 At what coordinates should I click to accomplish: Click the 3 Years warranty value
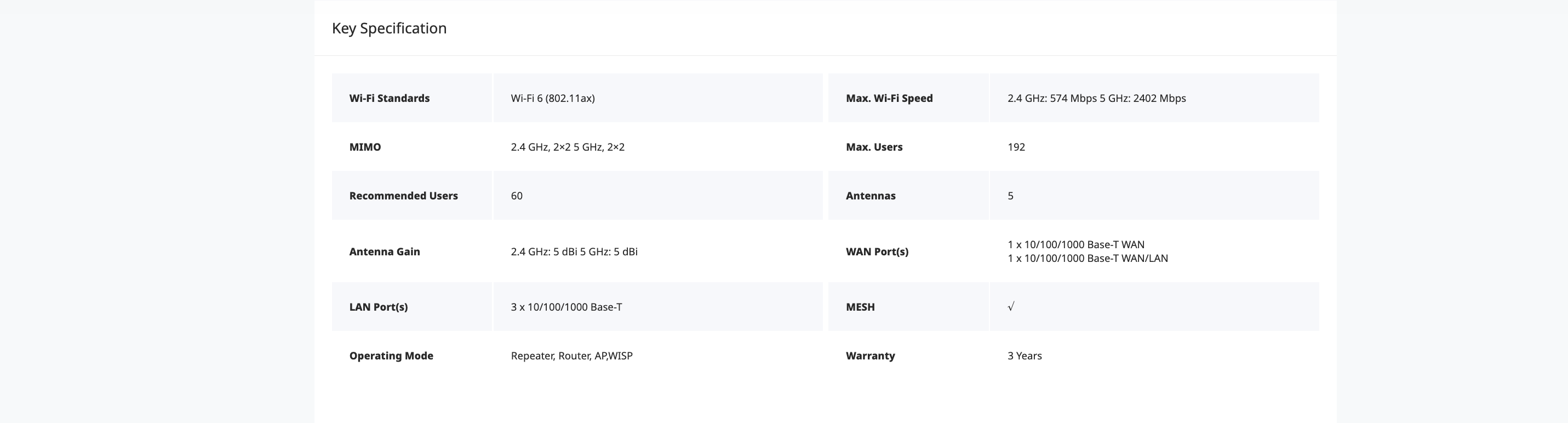(x=1024, y=356)
